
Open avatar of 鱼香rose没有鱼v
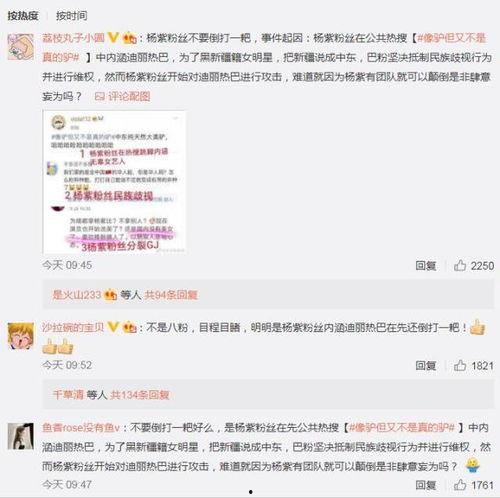click(x=21, y=436)
